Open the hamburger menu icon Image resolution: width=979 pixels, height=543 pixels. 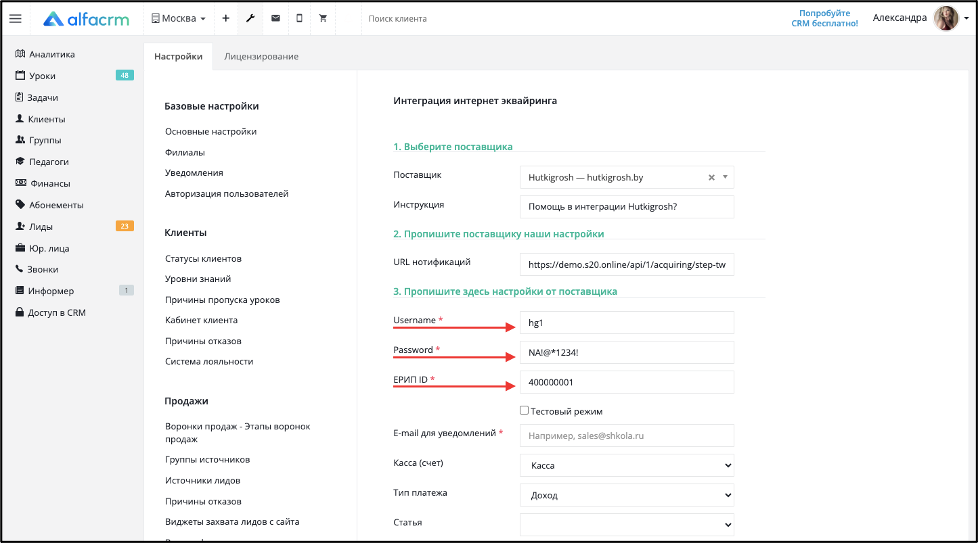pos(16,19)
